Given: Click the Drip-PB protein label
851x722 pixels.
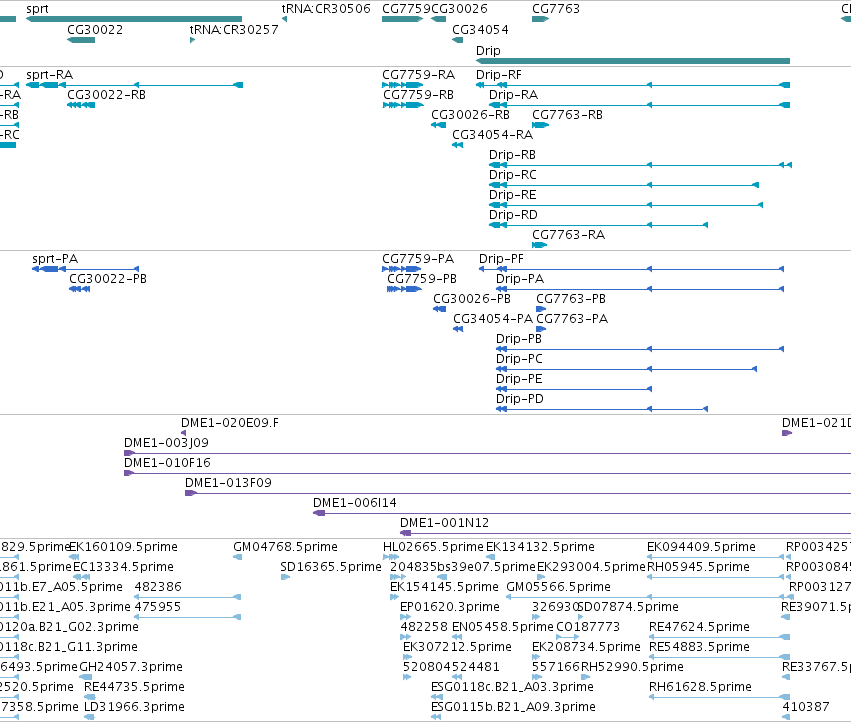Looking at the screenshot, I should (519, 339).
